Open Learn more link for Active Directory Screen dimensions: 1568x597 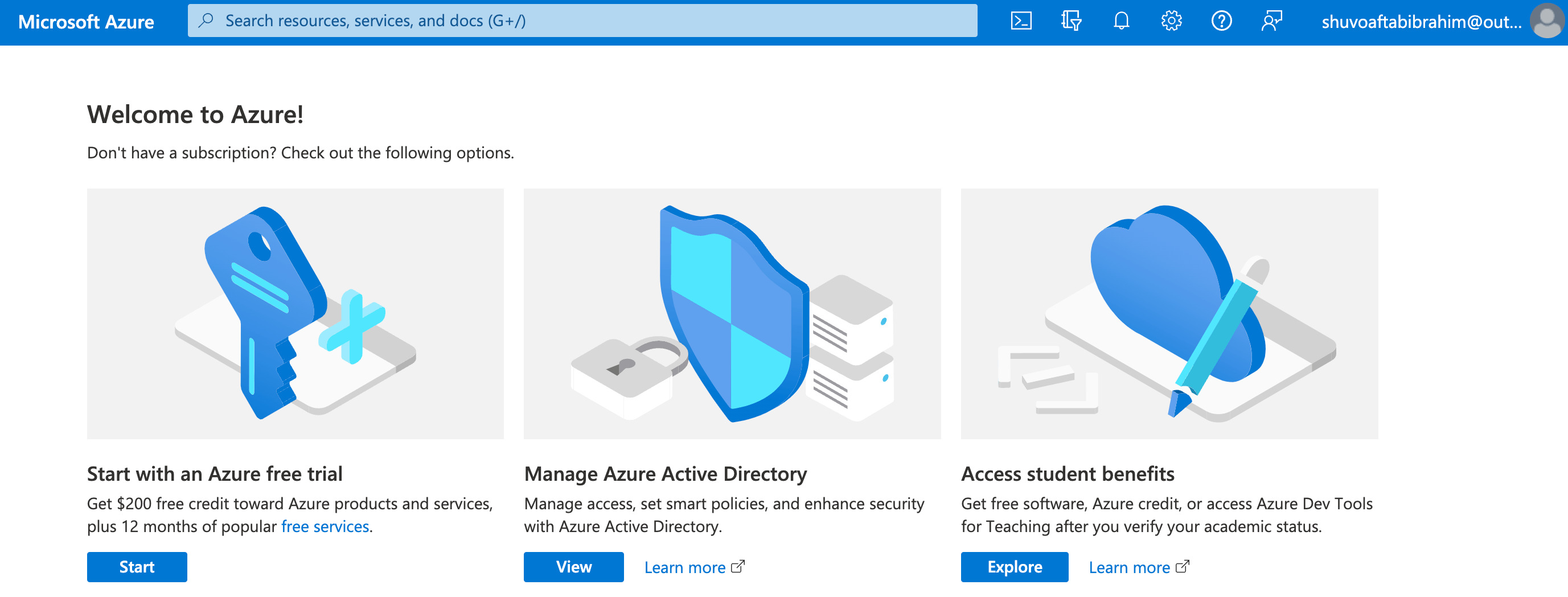coord(685,567)
